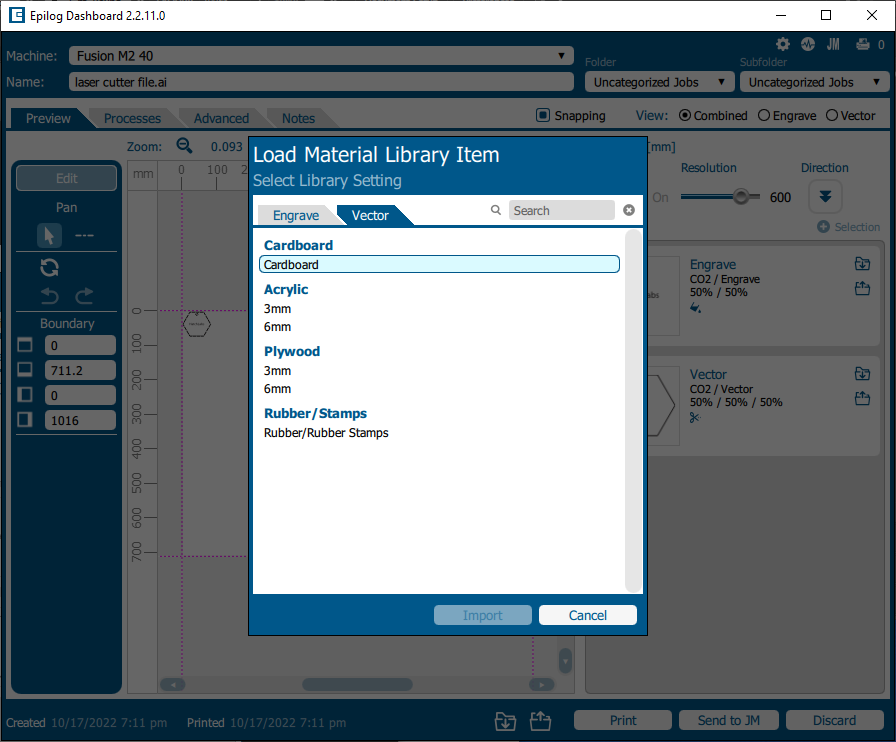The height and width of the screenshot is (742, 896).
Task: Click the undo arrow icon
Action: [x=49, y=296]
